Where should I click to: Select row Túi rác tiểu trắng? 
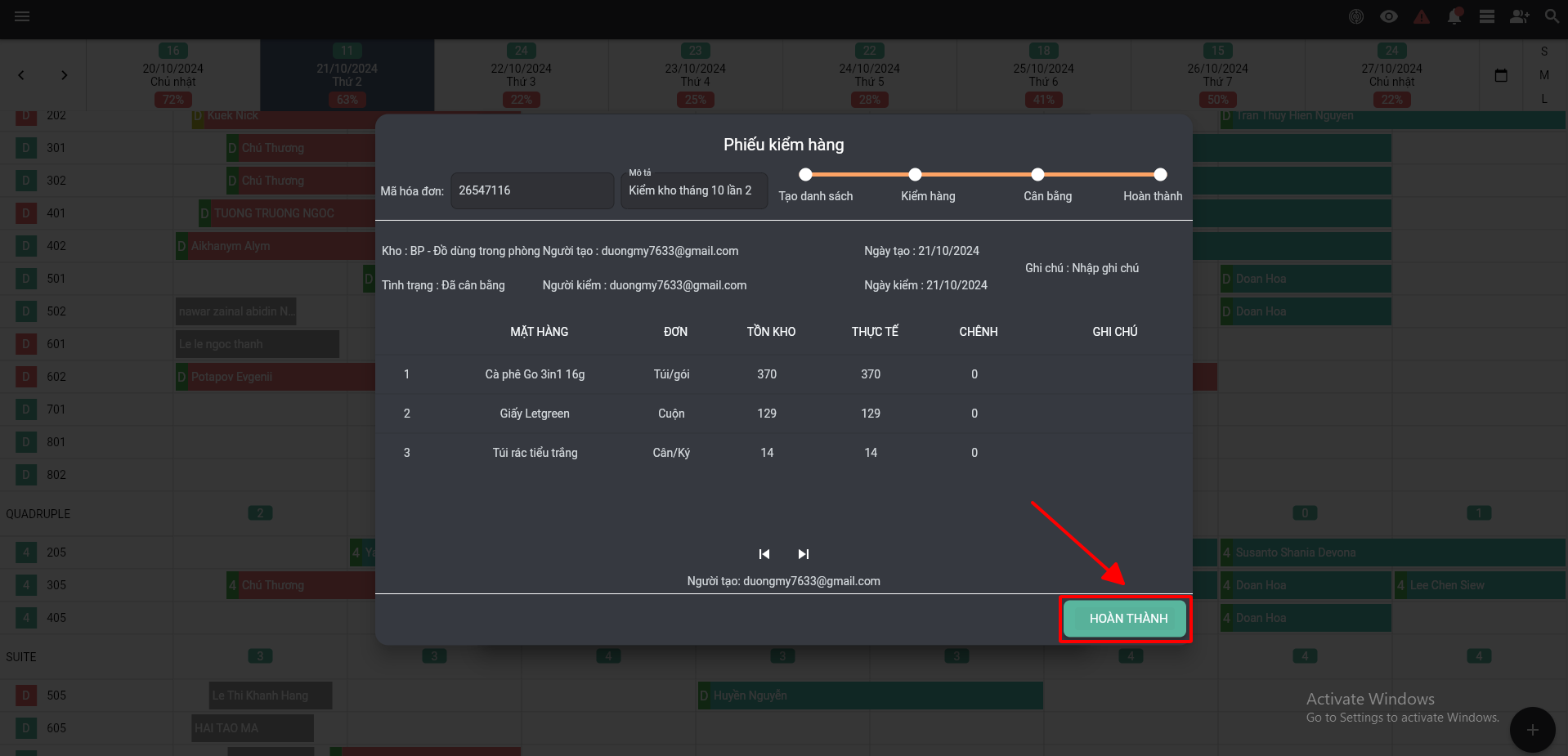783,453
